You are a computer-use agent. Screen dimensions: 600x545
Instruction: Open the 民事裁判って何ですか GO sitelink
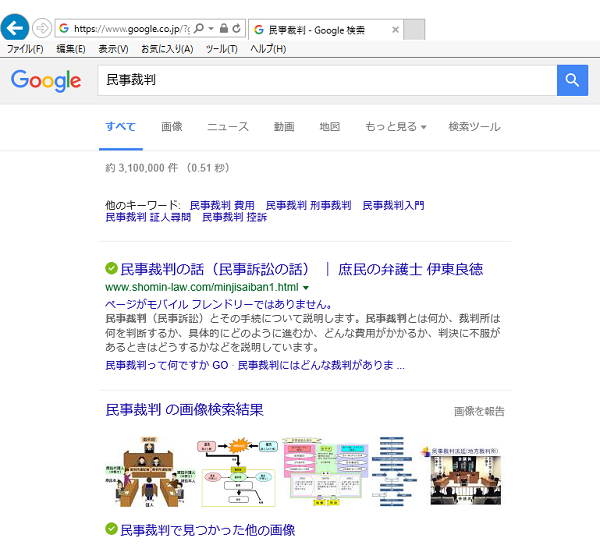pos(167,366)
